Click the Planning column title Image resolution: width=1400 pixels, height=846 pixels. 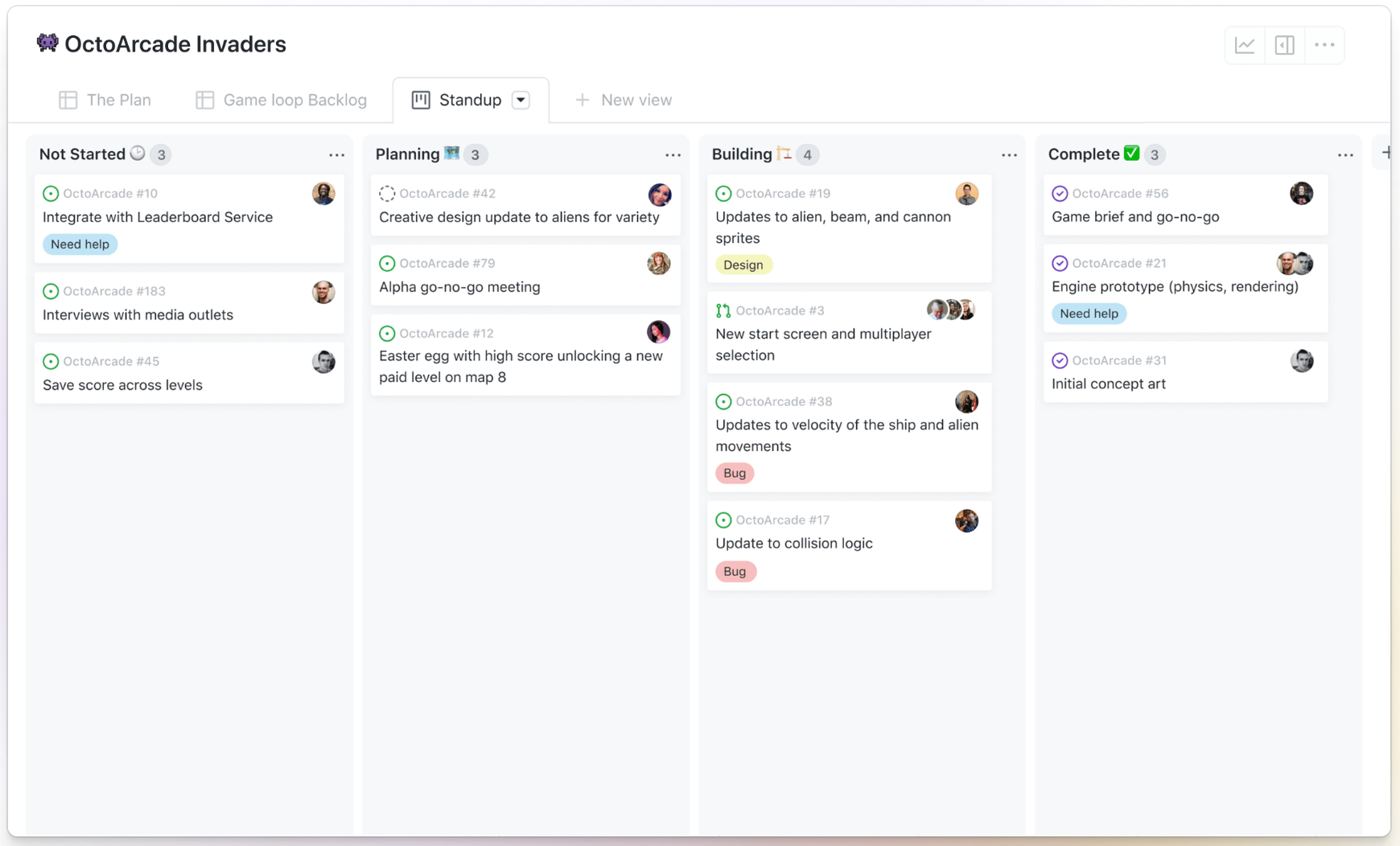pyautogui.click(x=407, y=154)
